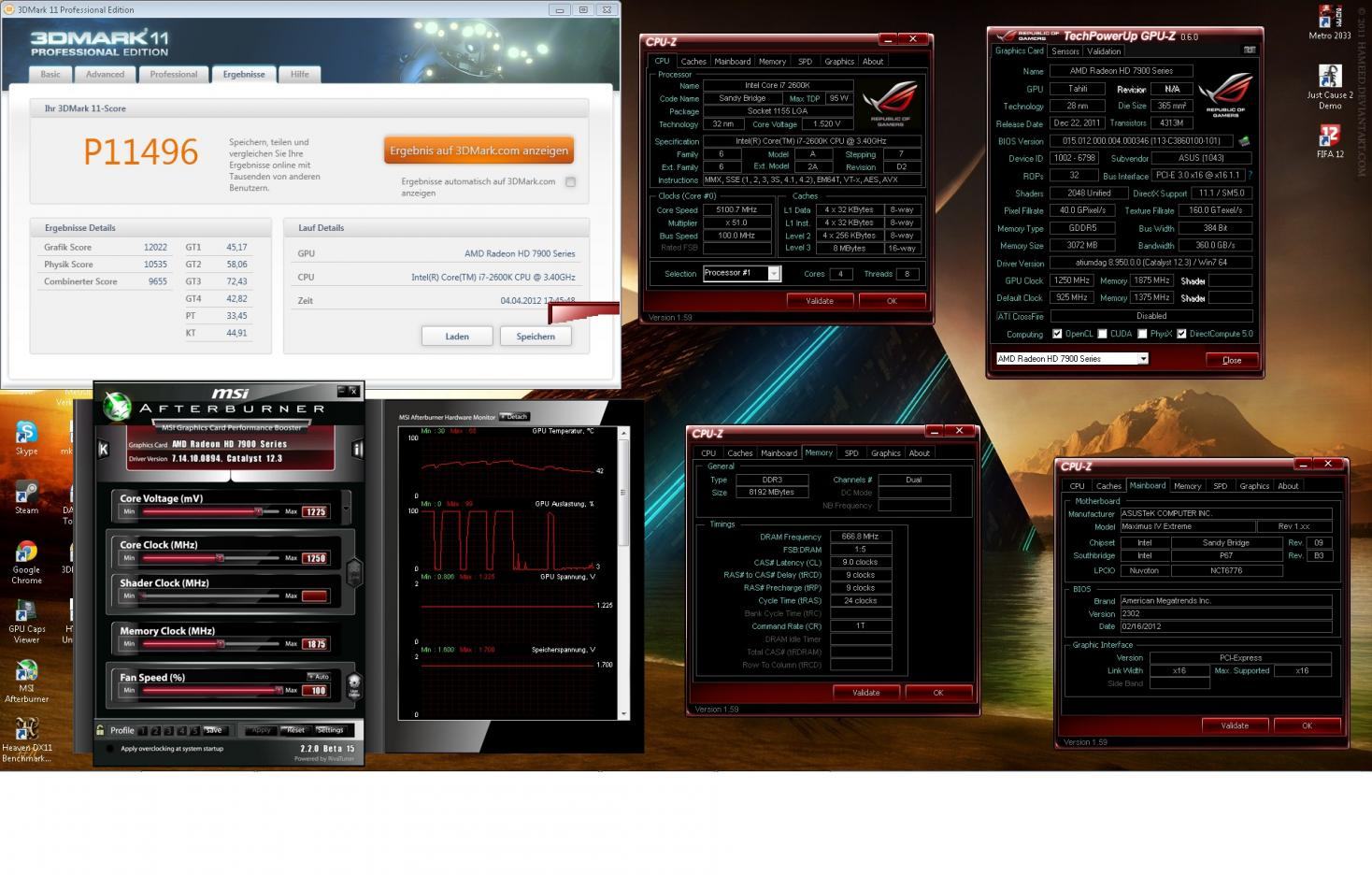Click user define fan icon
Viewport: 1372px width, 875px height.
tap(353, 685)
